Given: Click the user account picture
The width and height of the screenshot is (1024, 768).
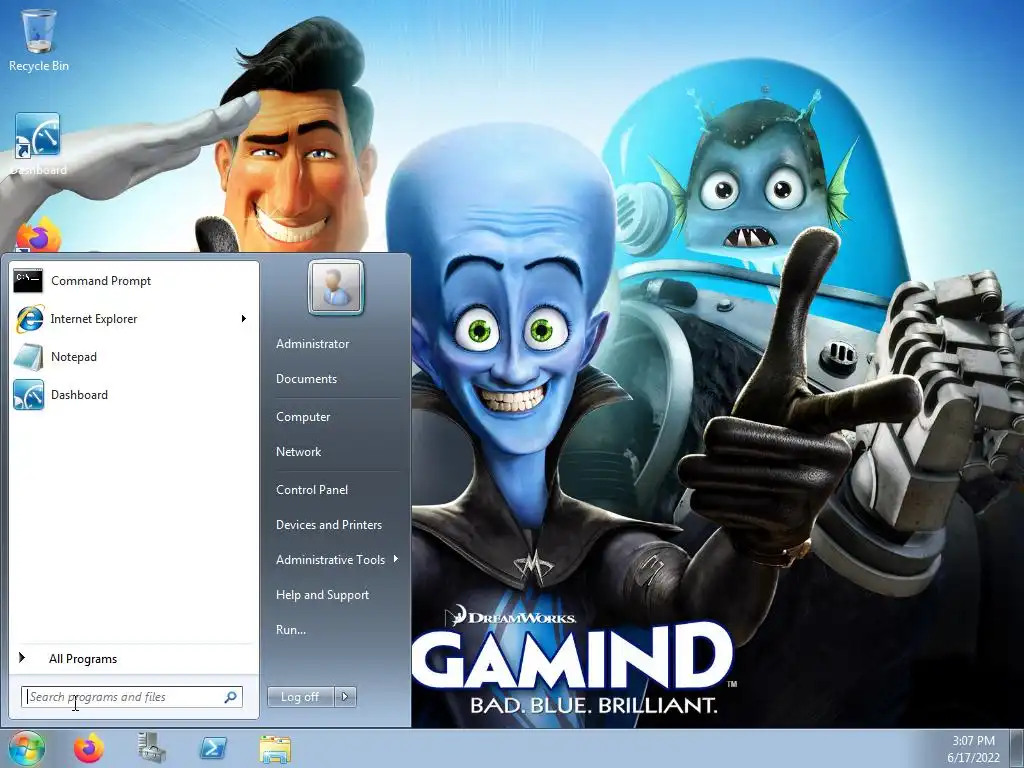Looking at the screenshot, I should (336, 287).
